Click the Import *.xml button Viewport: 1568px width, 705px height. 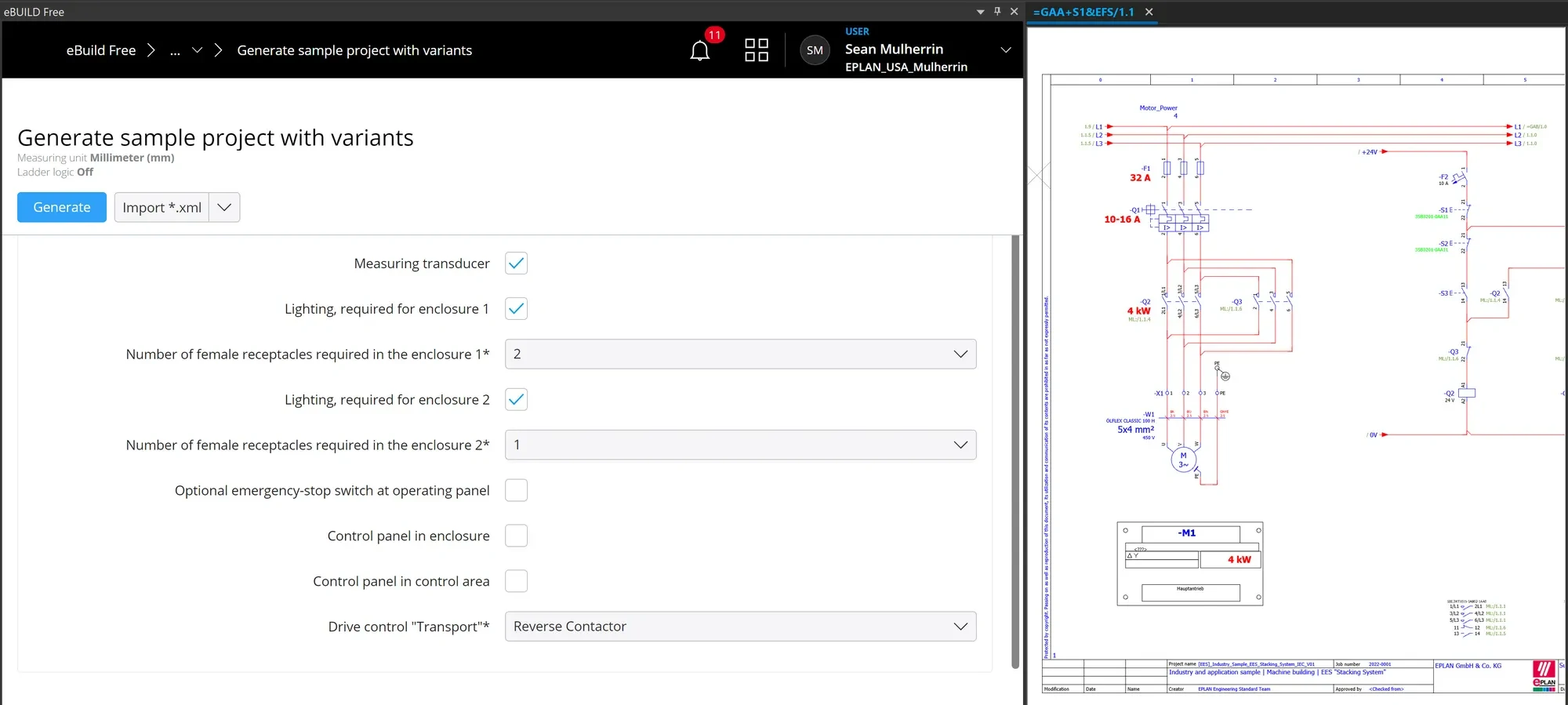coord(162,208)
